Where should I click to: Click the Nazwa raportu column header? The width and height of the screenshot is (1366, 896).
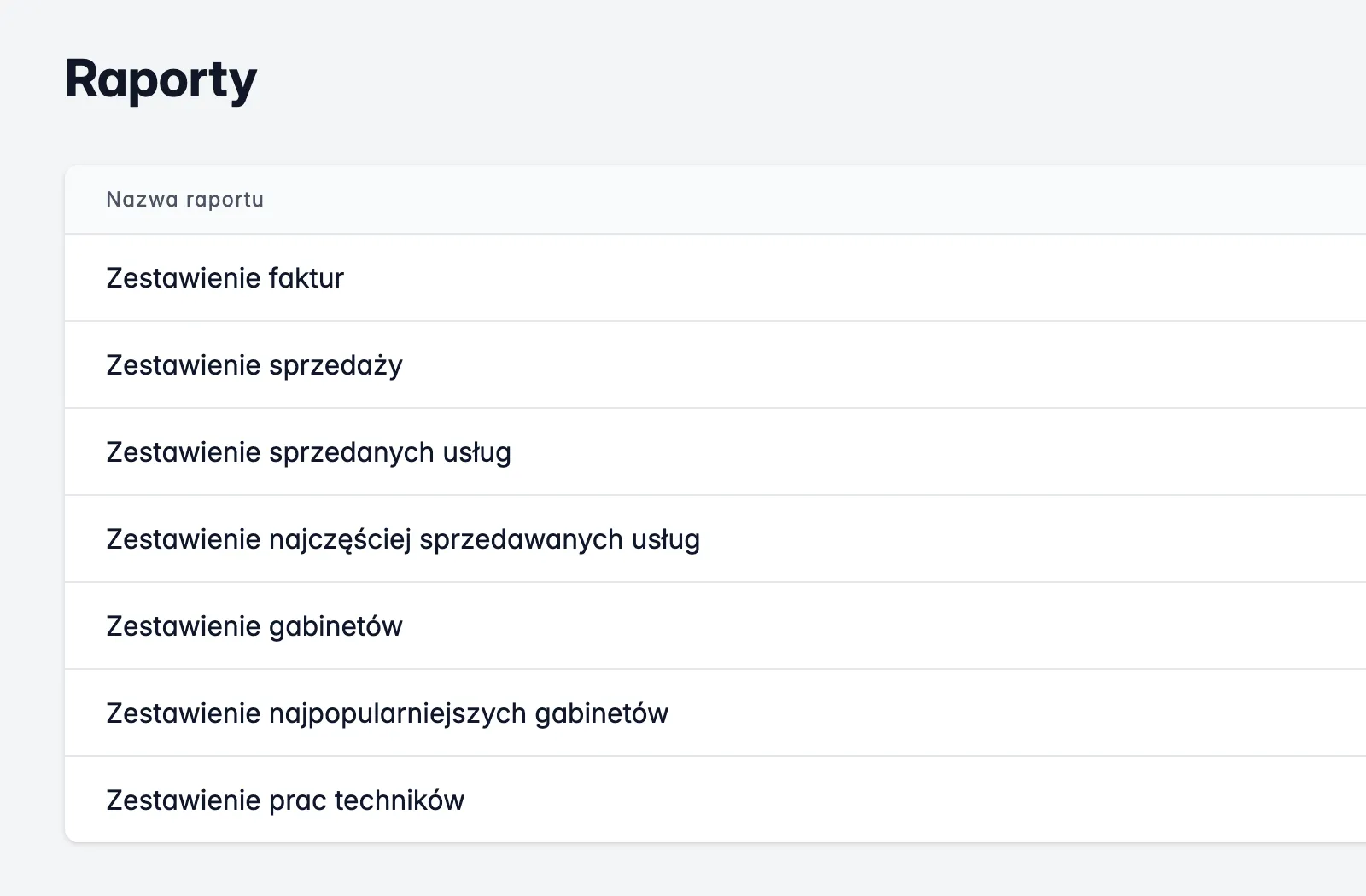[184, 200]
